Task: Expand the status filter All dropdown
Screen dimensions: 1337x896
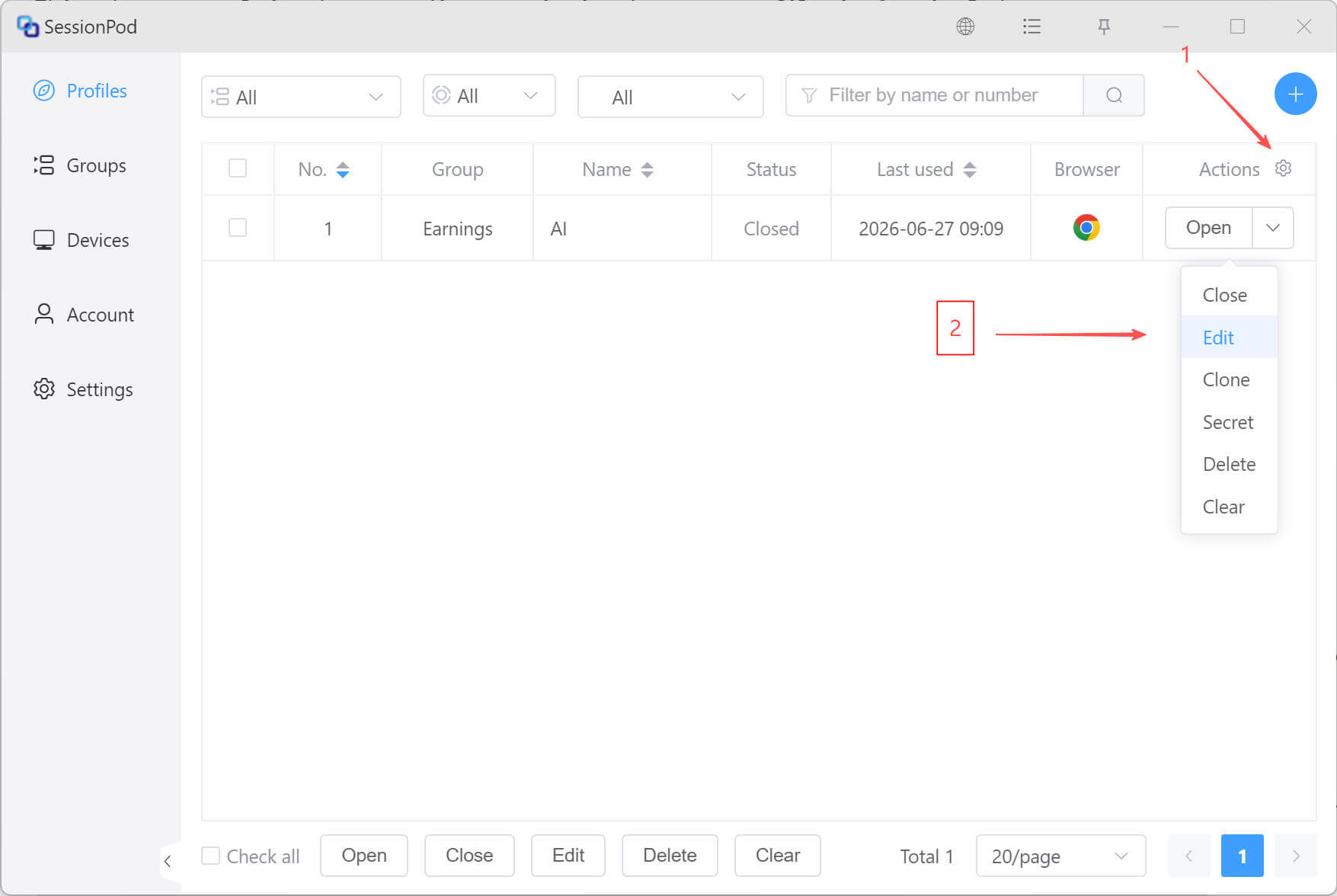Action: 489,95
